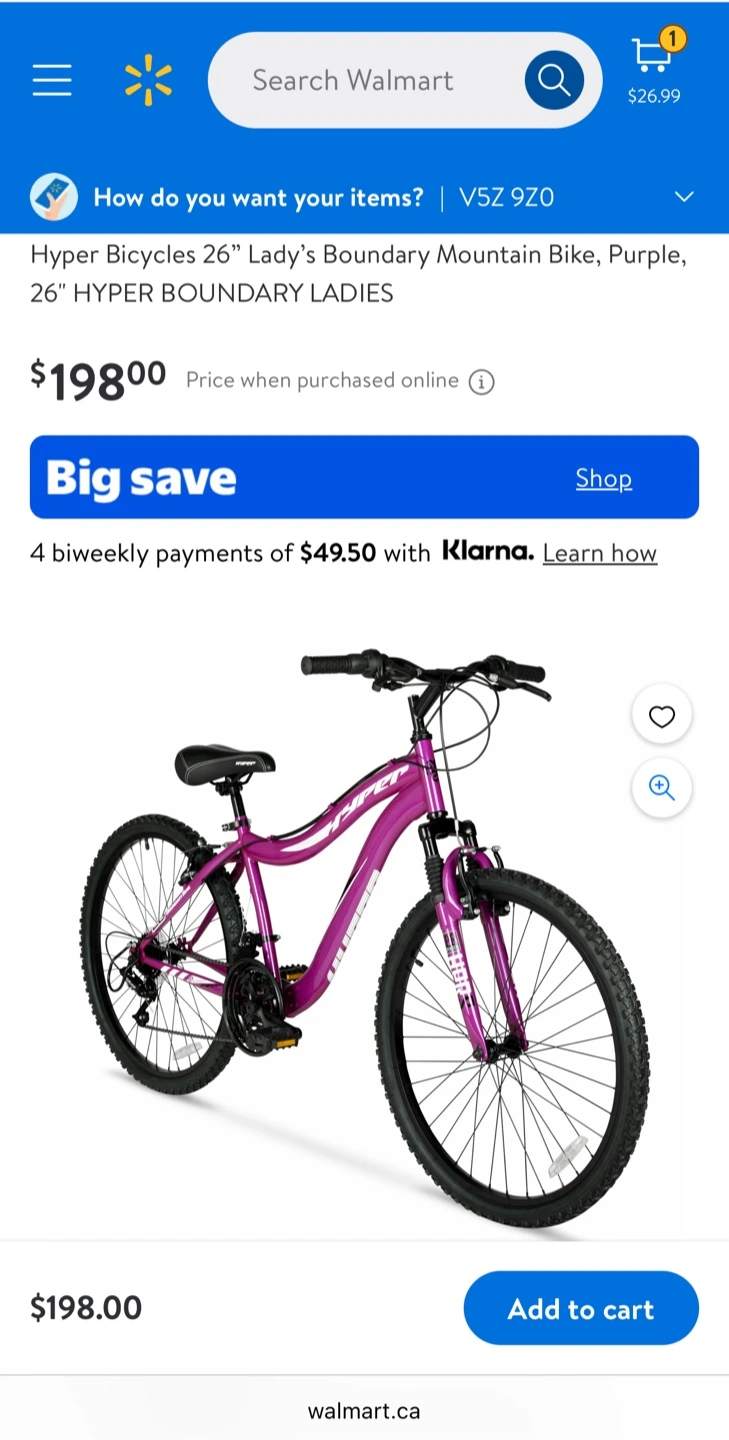The image size is (729, 1440).
Task: Click the magnifying glass search button
Action: click(x=554, y=80)
